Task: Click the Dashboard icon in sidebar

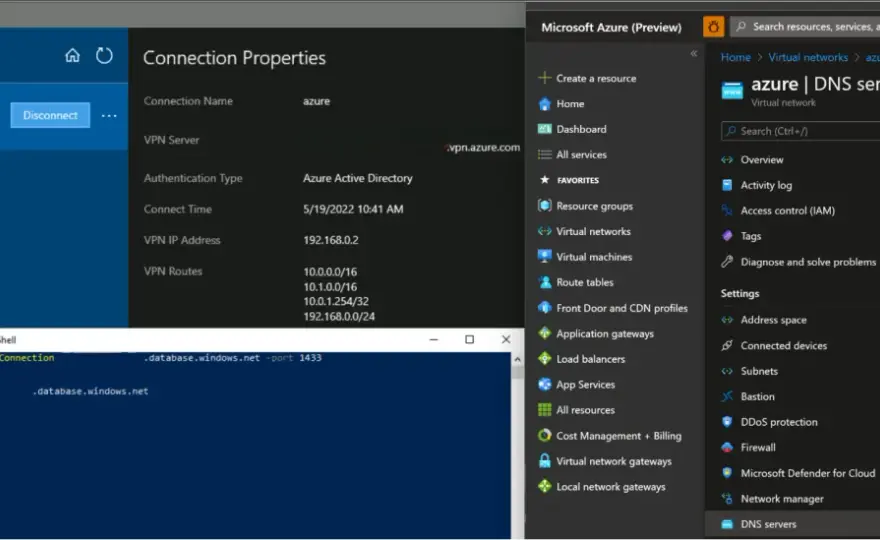Action: click(544, 129)
